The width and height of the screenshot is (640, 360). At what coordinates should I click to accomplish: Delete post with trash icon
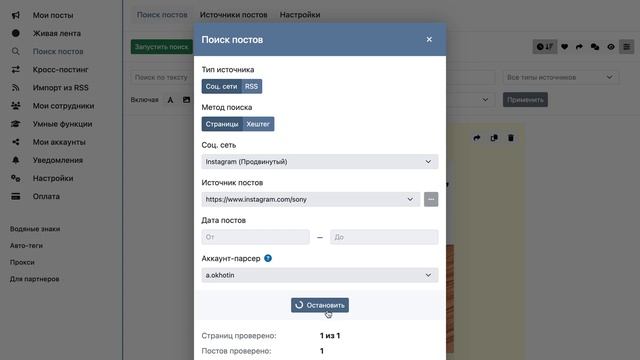pyautogui.click(x=511, y=138)
